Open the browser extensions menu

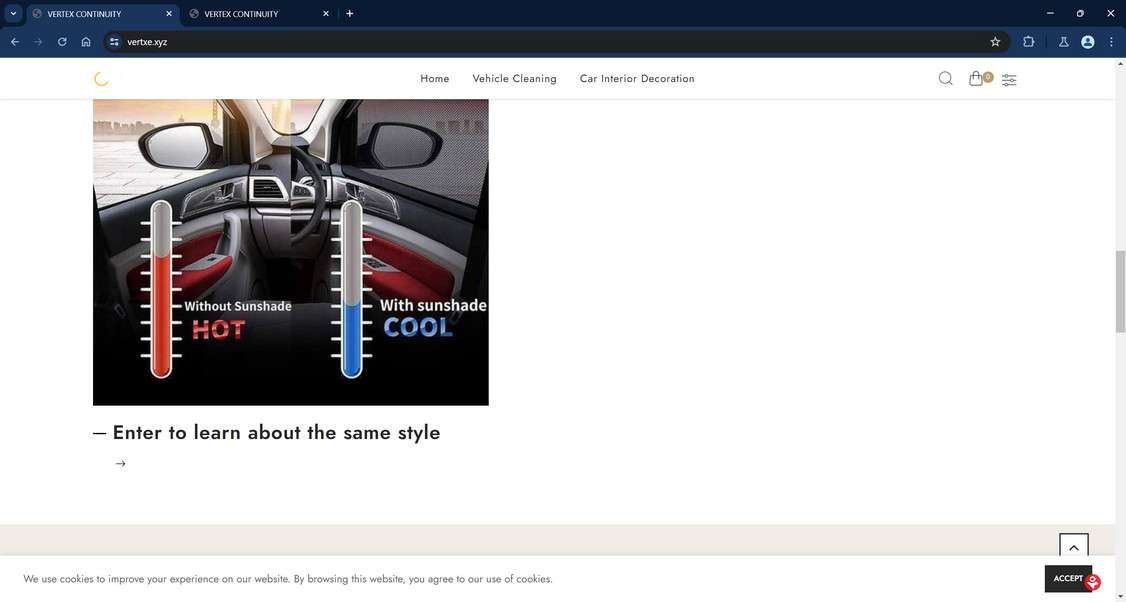(1028, 42)
